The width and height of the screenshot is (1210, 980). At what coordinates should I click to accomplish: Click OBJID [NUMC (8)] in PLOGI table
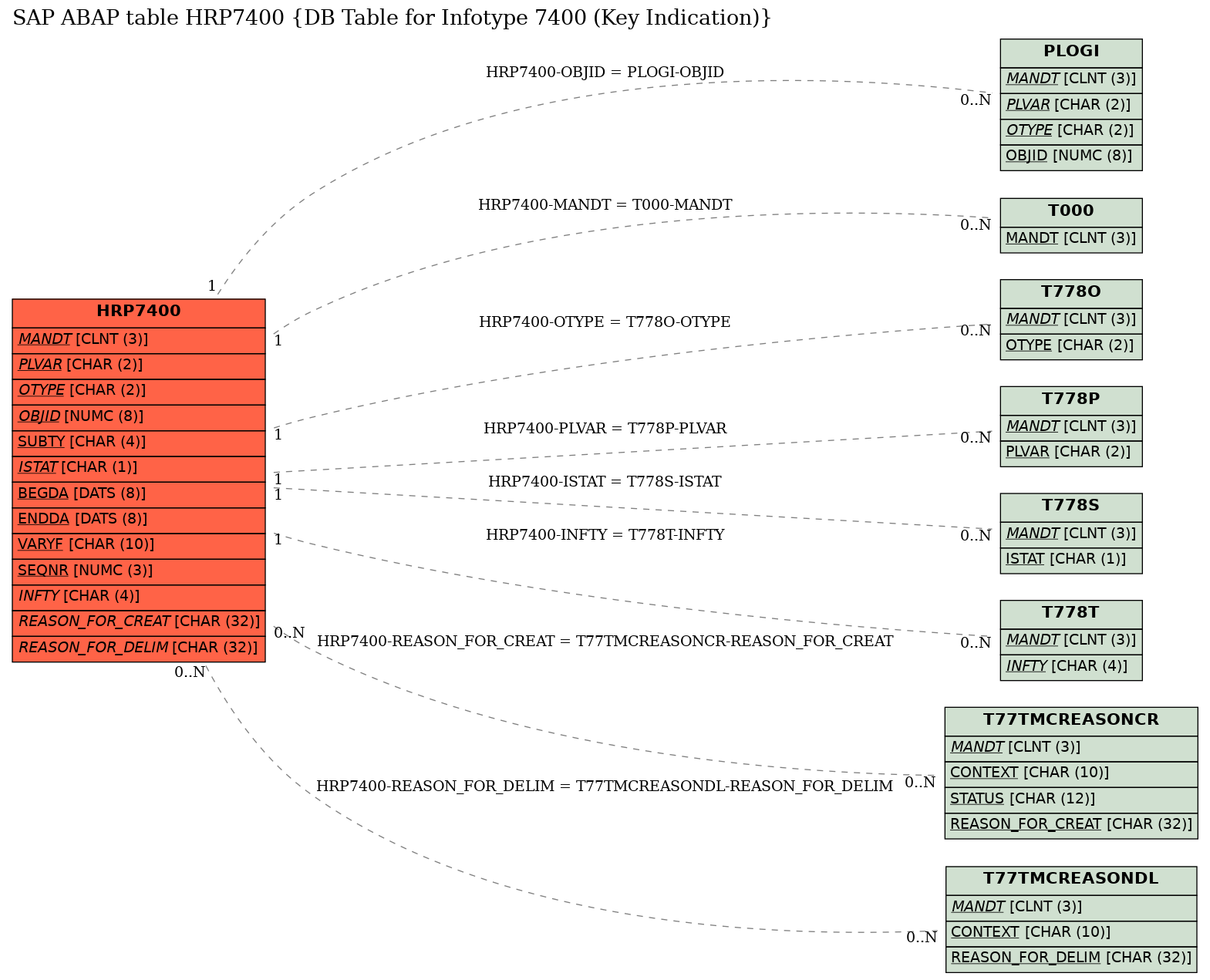(x=1071, y=157)
